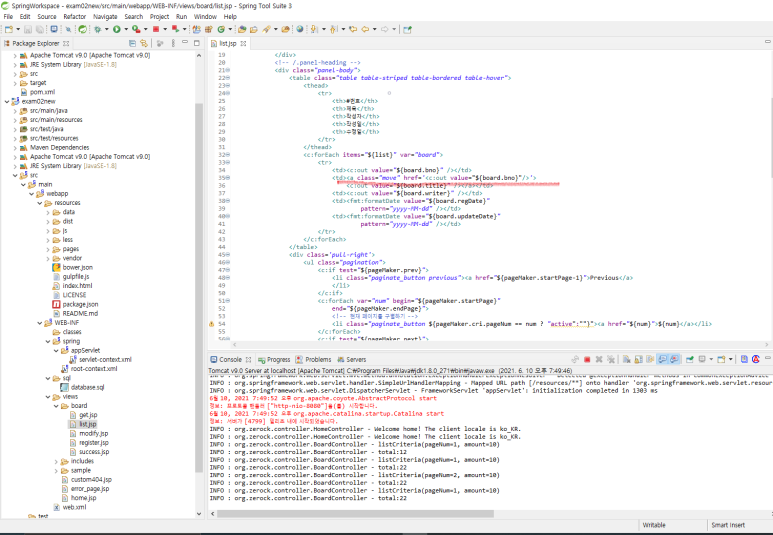773x535 pixels.
Task: Open the Window menu
Action: click(205, 16)
